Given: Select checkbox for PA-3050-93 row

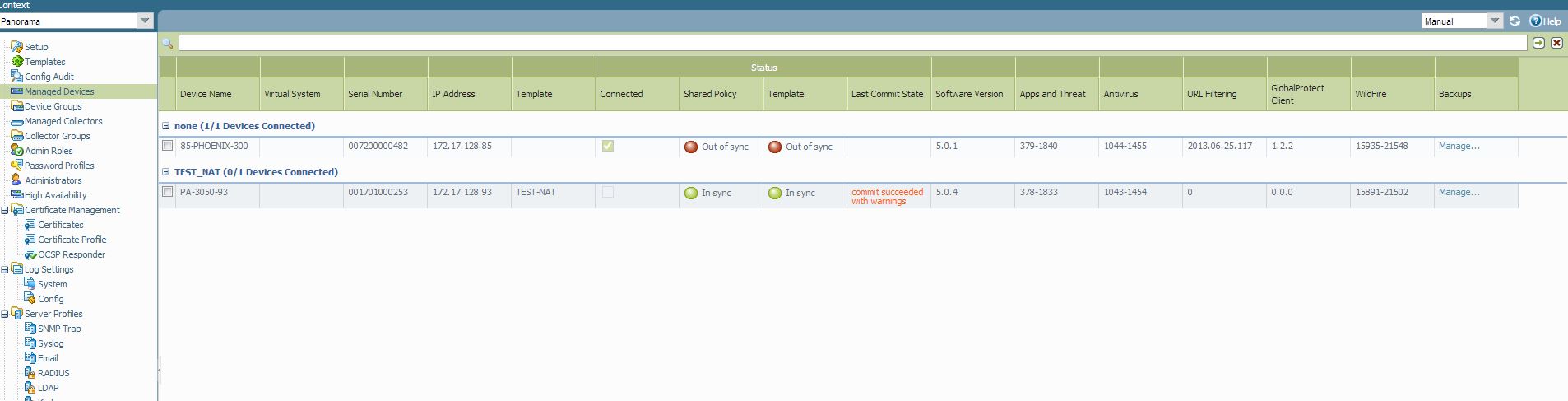Looking at the screenshot, I should (x=167, y=192).
